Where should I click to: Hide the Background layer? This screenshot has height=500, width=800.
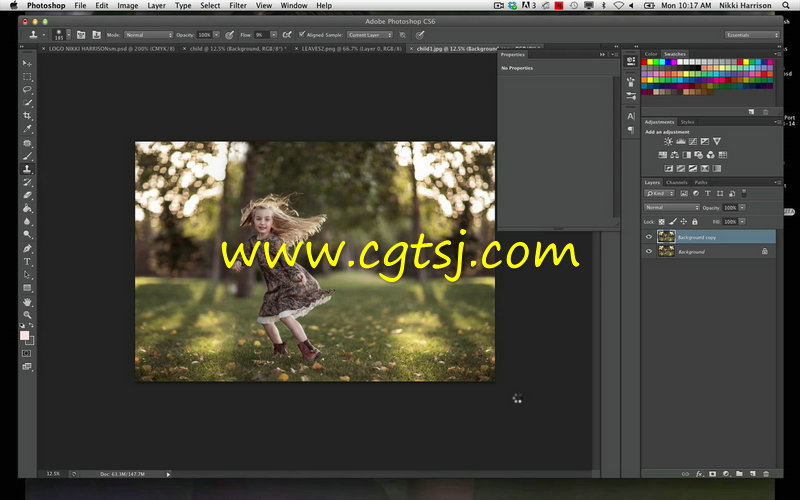pos(649,251)
